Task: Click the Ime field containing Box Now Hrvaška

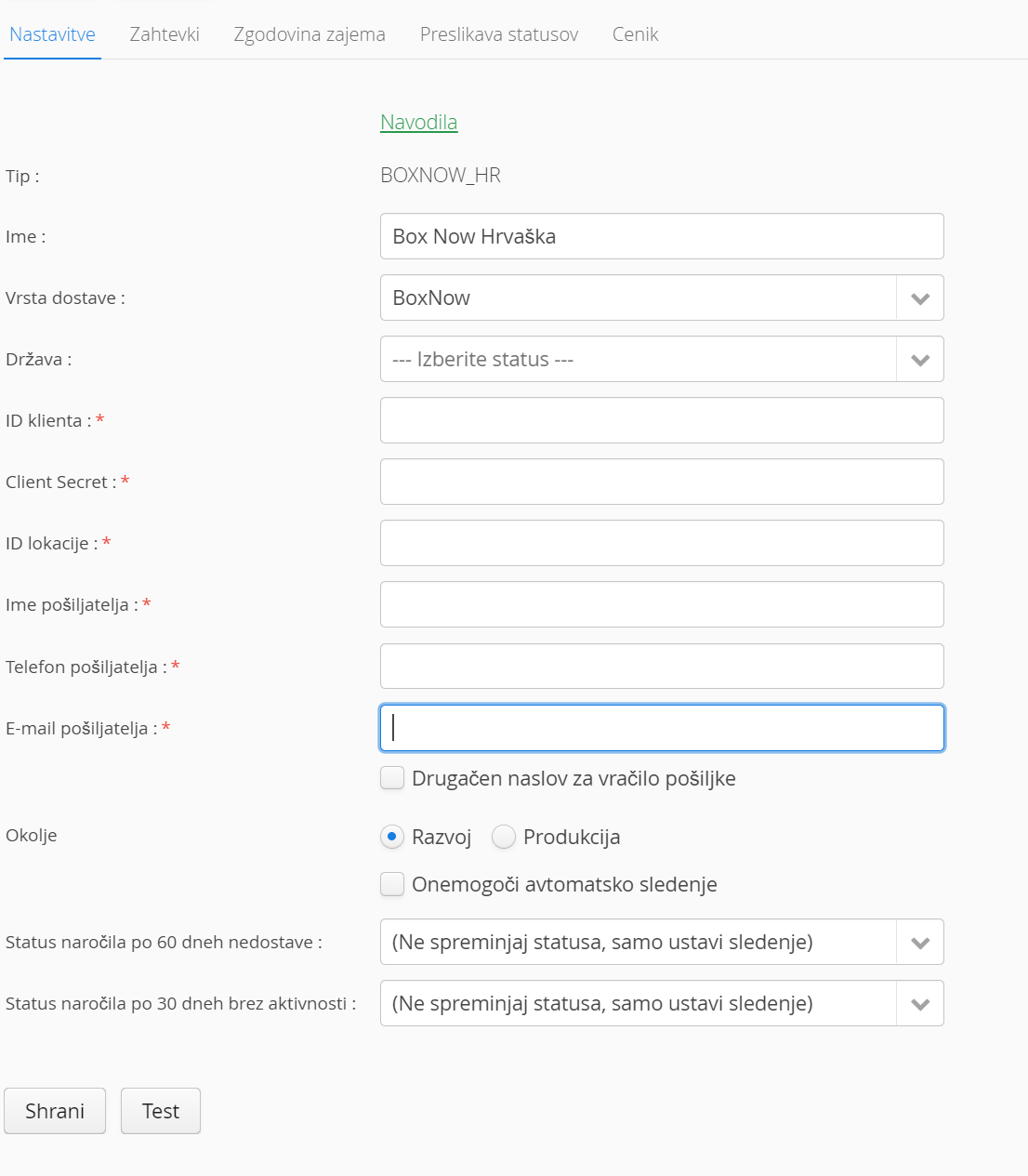Action: [662, 236]
